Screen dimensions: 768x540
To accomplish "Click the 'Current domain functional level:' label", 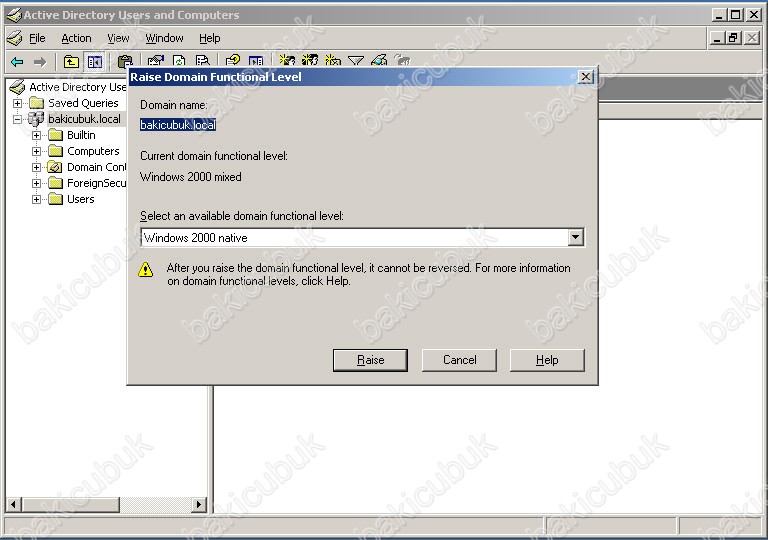I will click(x=214, y=156).
